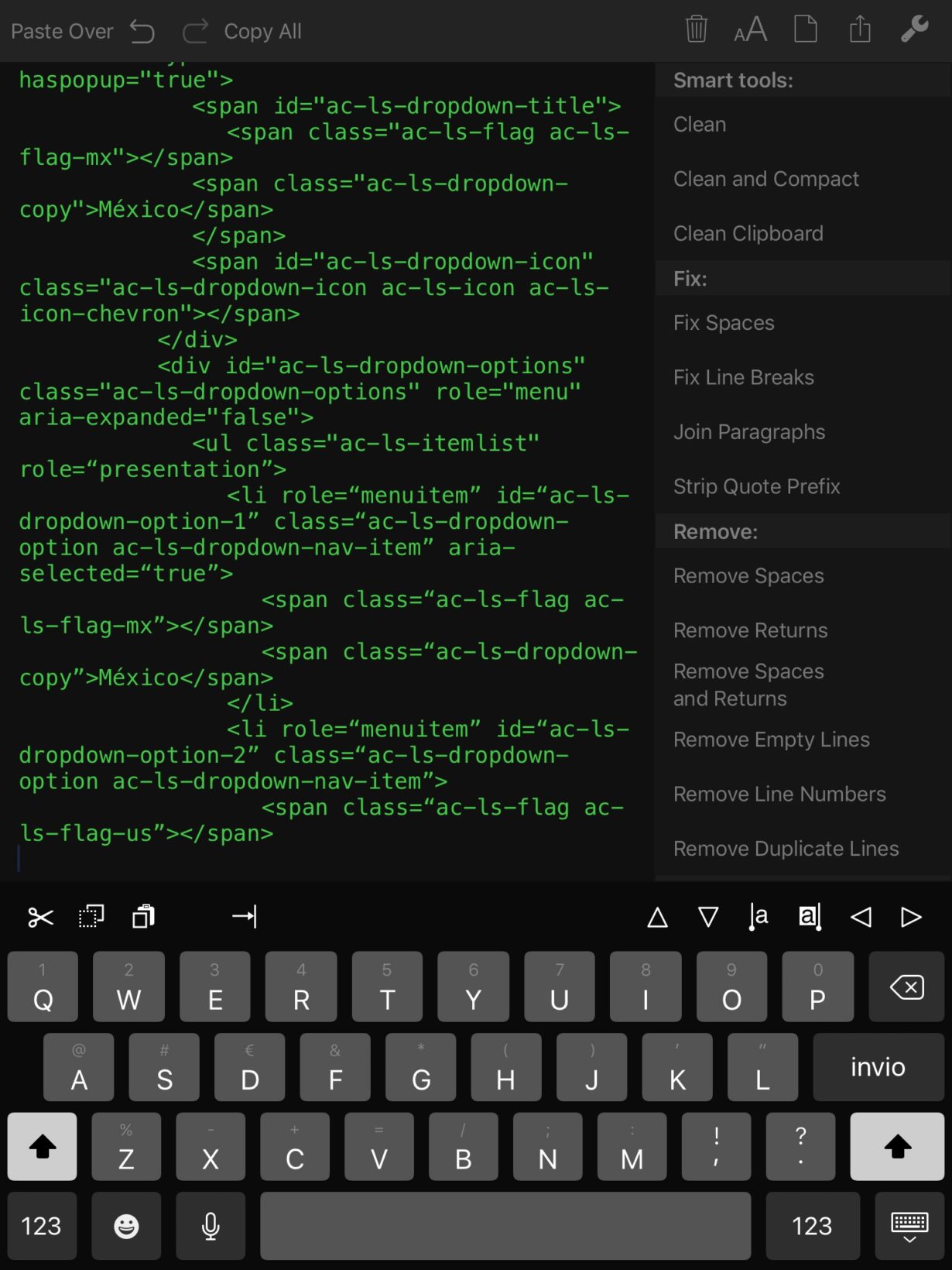This screenshot has width=952, height=1270.
Task: Tap the space bar
Action: click(505, 1226)
